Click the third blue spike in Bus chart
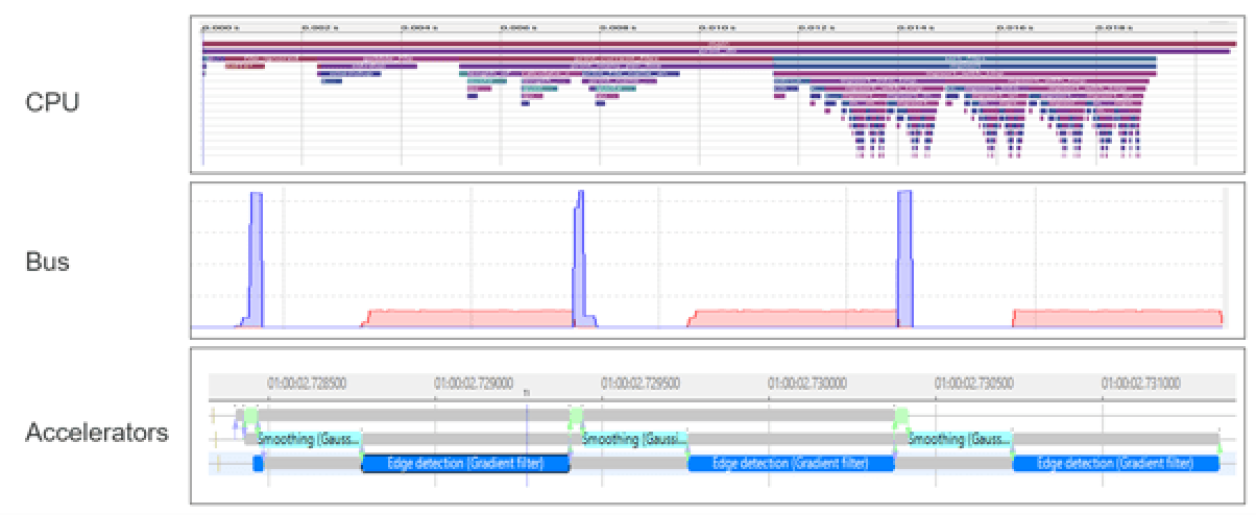This screenshot has width=1256, height=515. [x=905, y=260]
